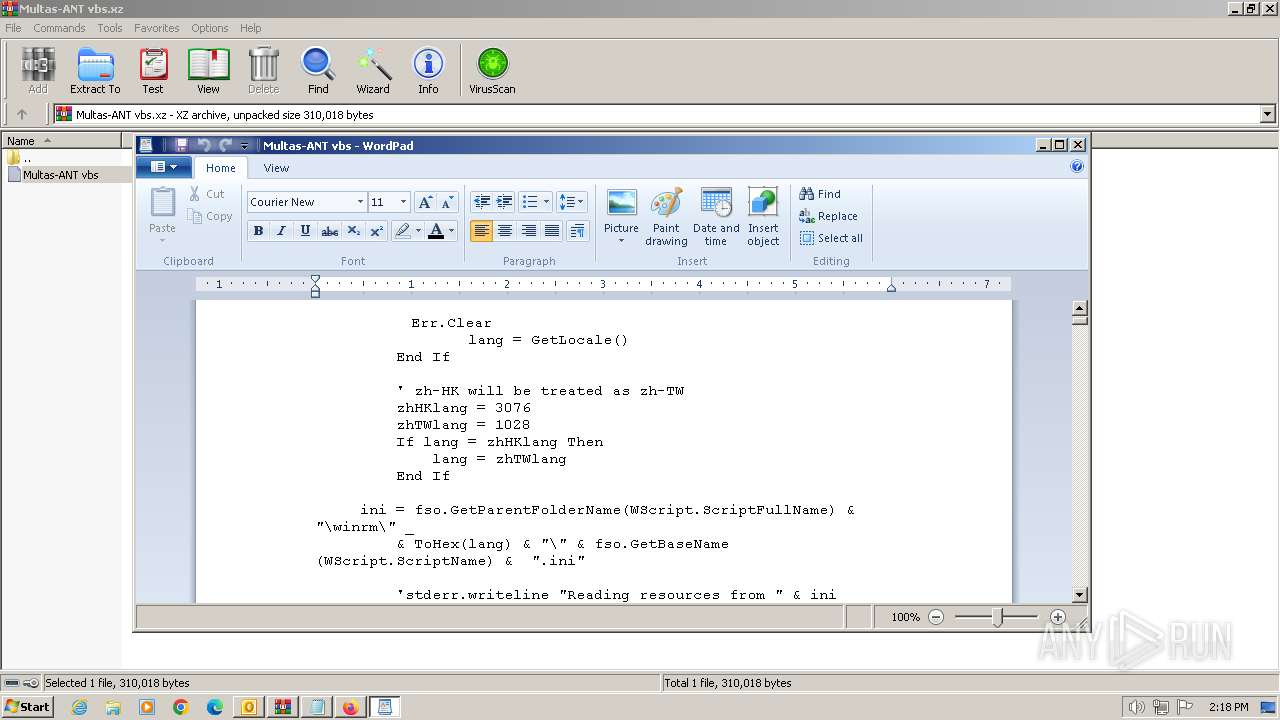Screen dimensions: 1280x720
Task: Toggle Underline formatting in WordPad
Action: (x=305, y=231)
